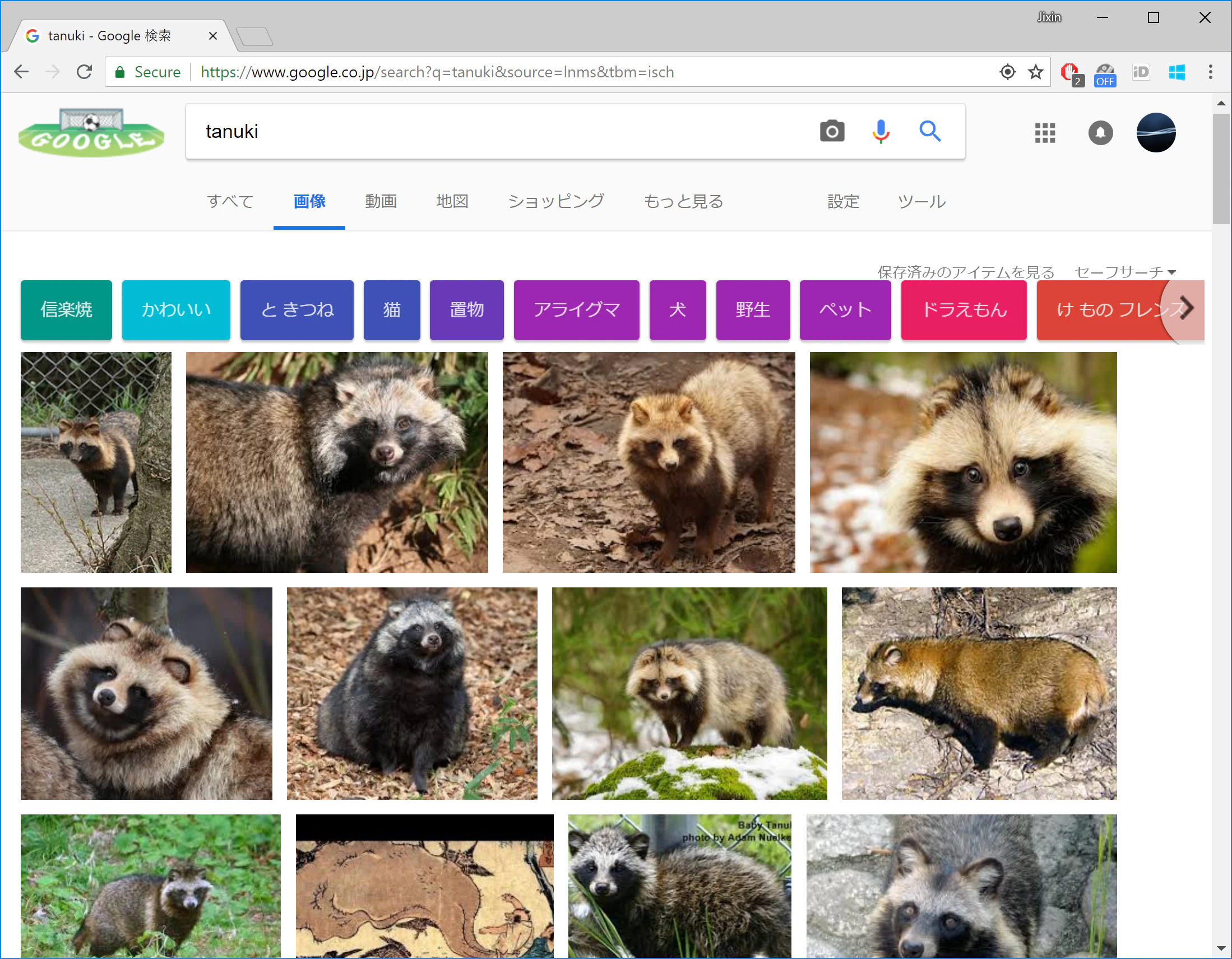The height and width of the screenshot is (959, 1232).
Task: Select the ドラえもん filter chip
Action: (x=964, y=310)
